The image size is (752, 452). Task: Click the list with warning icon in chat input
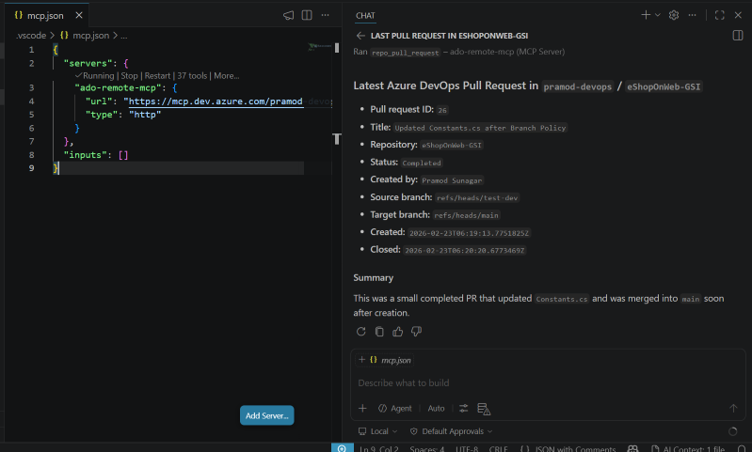pos(483,409)
